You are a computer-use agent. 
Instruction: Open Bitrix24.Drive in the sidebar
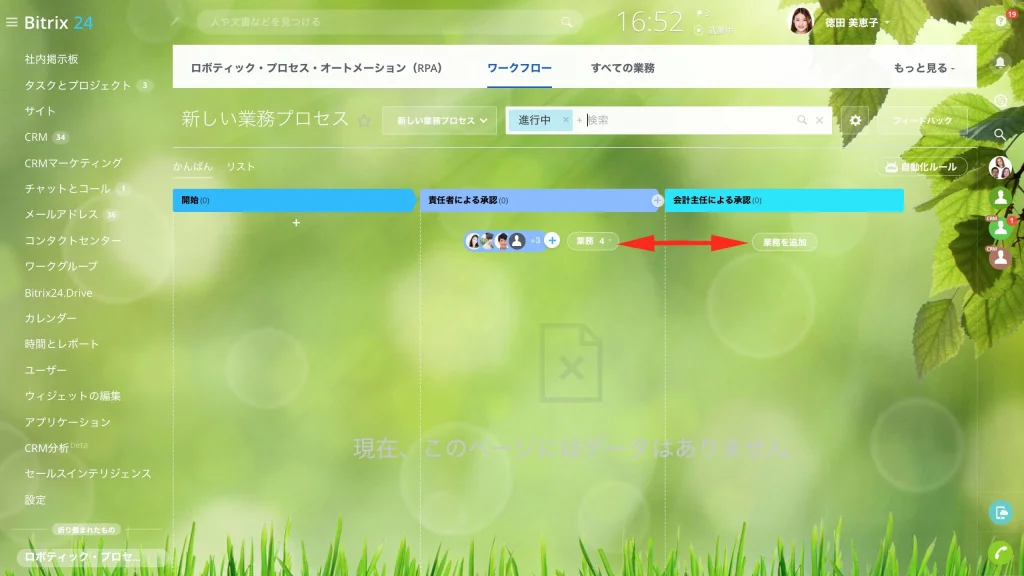[58, 293]
